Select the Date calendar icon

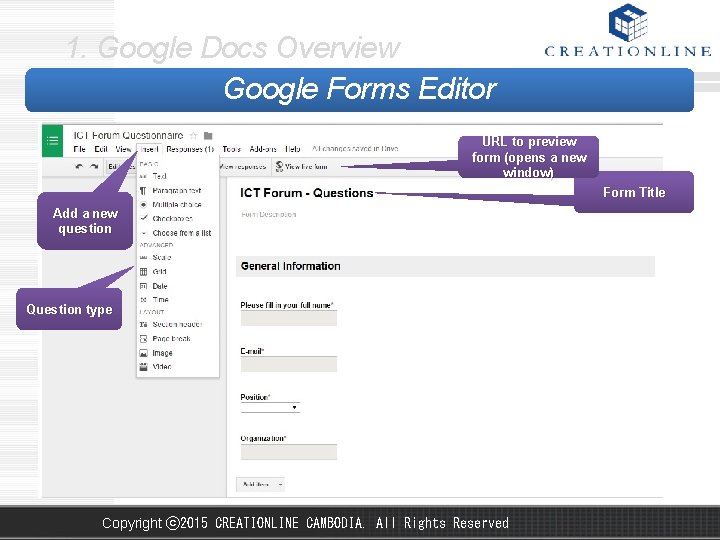(143, 286)
